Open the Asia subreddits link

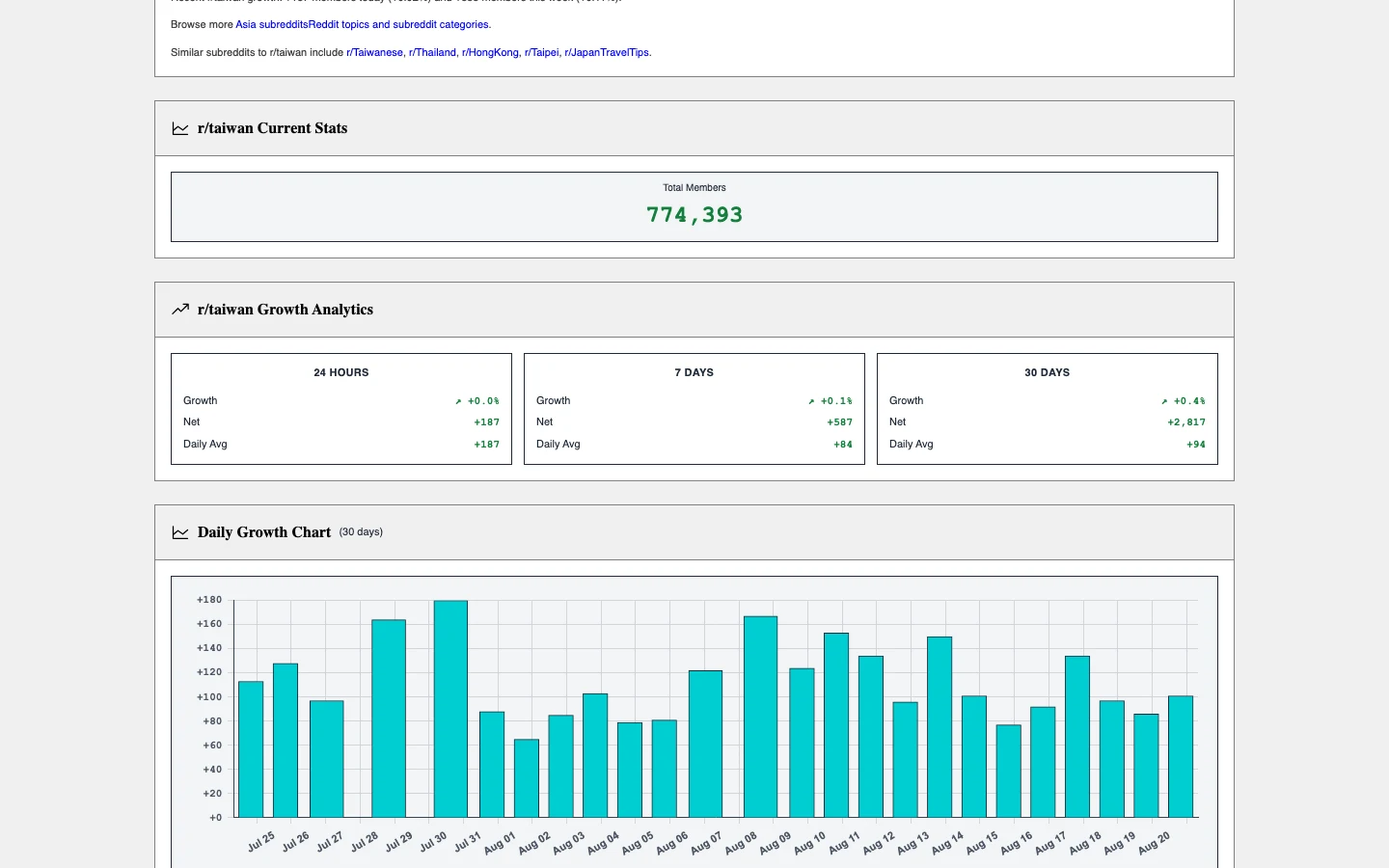pos(272,25)
